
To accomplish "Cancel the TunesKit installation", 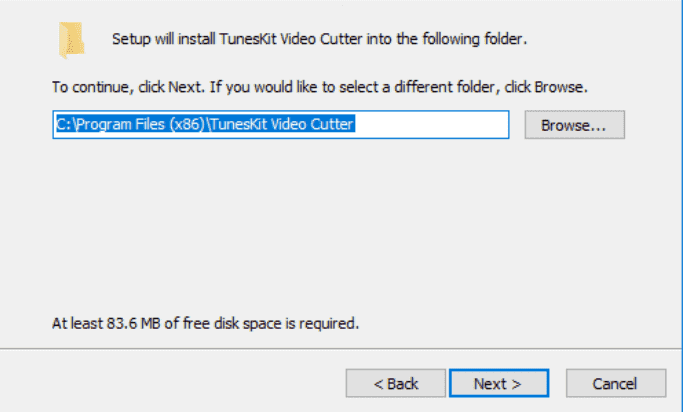I will pos(616,384).
